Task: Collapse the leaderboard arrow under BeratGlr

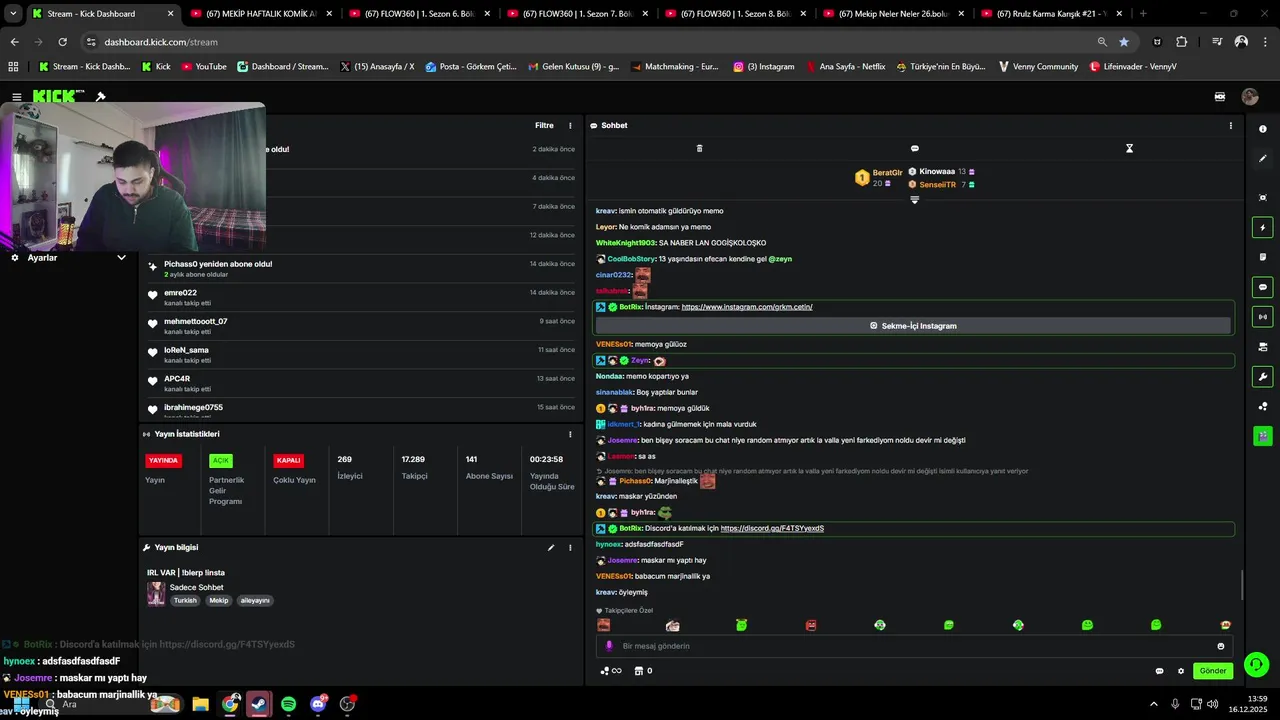Action: (x=914, y=199)
